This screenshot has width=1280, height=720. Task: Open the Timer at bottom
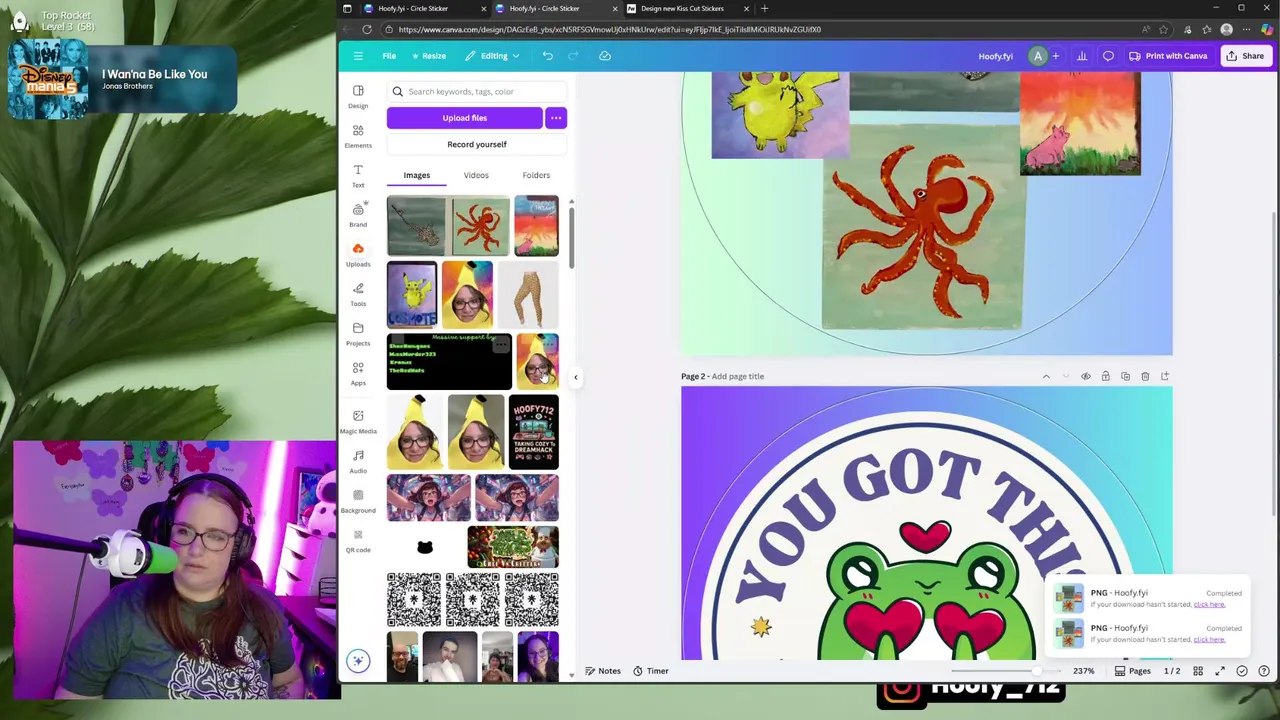(x=650, y=671)
